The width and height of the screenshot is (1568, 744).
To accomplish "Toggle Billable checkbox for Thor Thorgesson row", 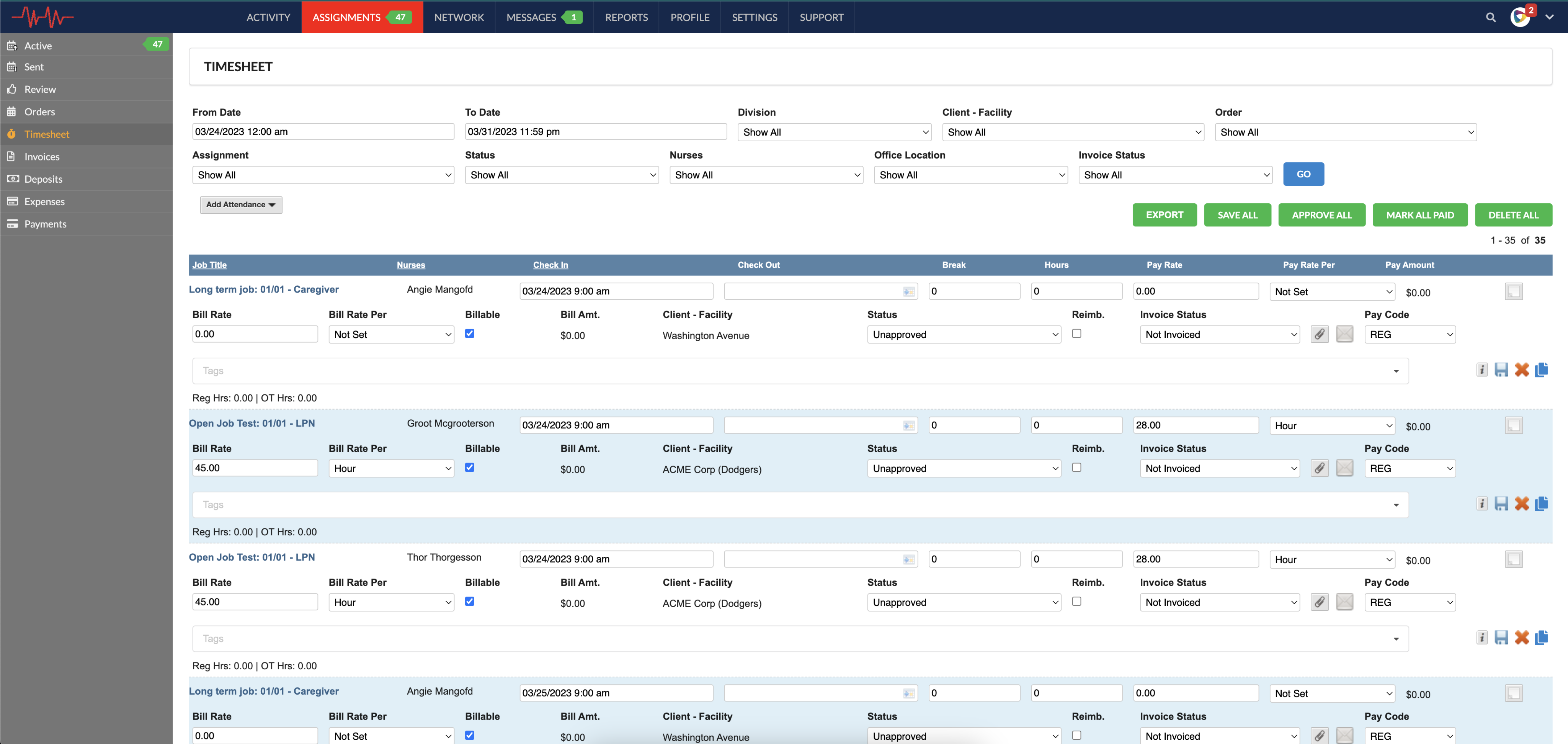I will [x=469, y=602].
